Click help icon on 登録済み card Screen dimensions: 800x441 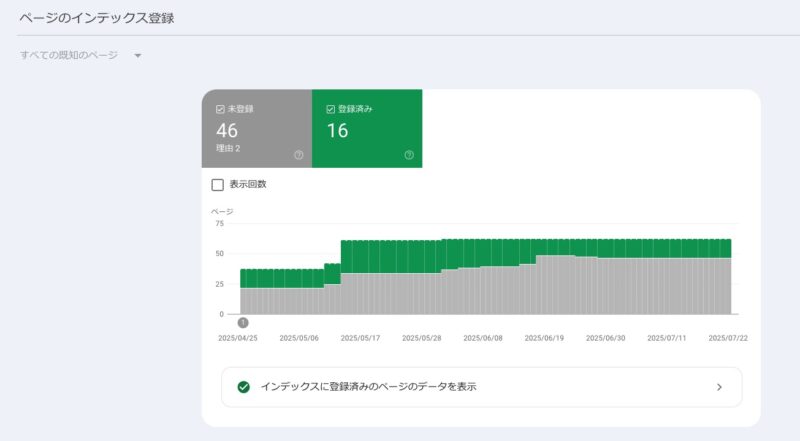409,155
